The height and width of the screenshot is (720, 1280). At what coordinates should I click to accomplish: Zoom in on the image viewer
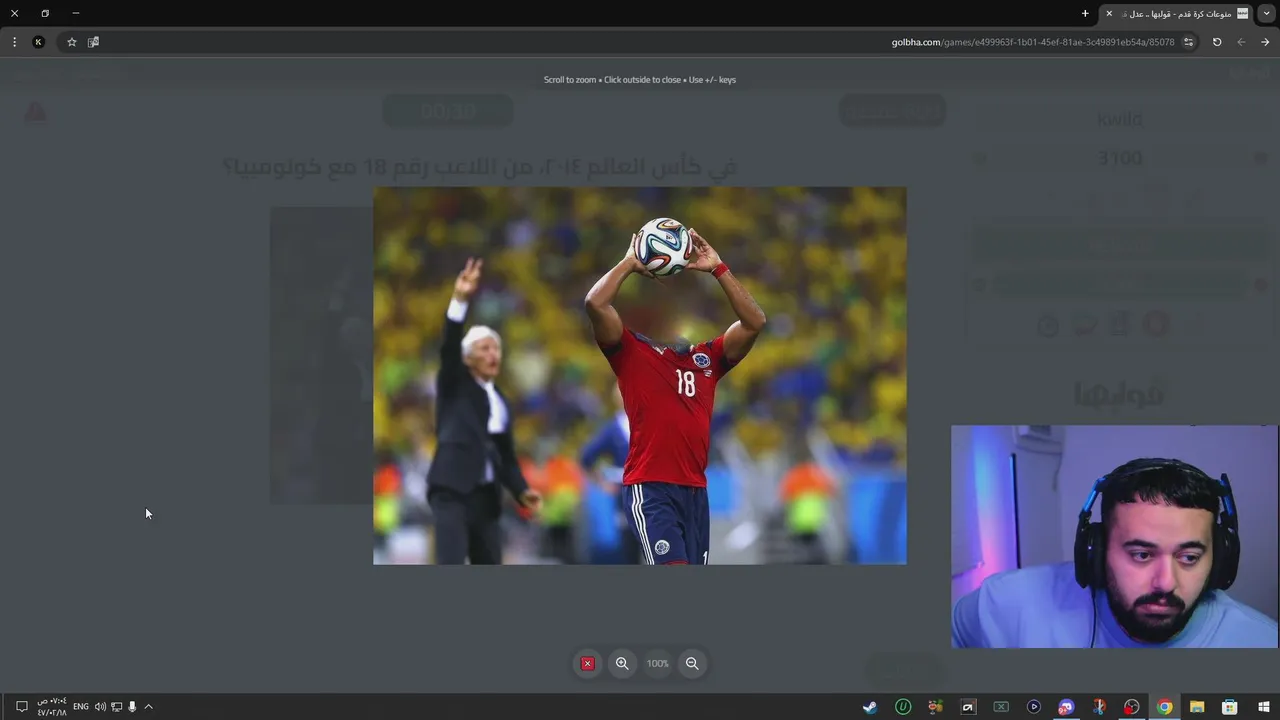click(622, 663)
